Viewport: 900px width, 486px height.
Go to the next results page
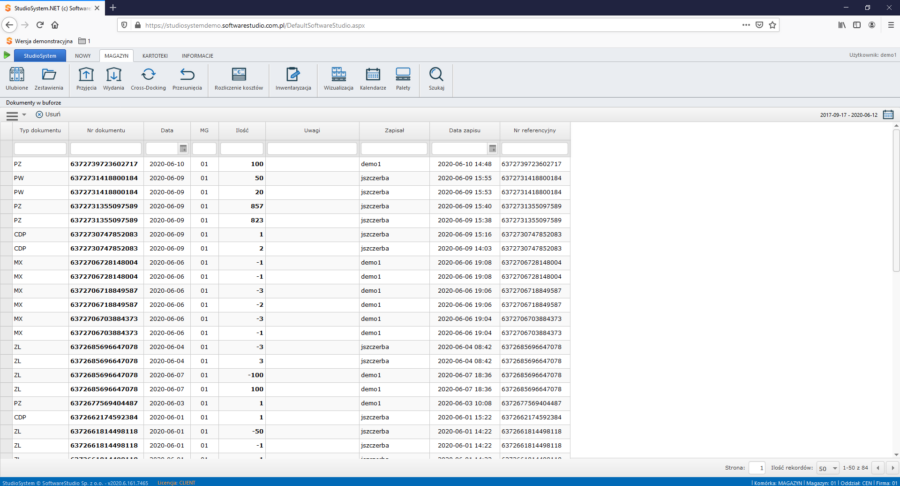coord(893,468)
